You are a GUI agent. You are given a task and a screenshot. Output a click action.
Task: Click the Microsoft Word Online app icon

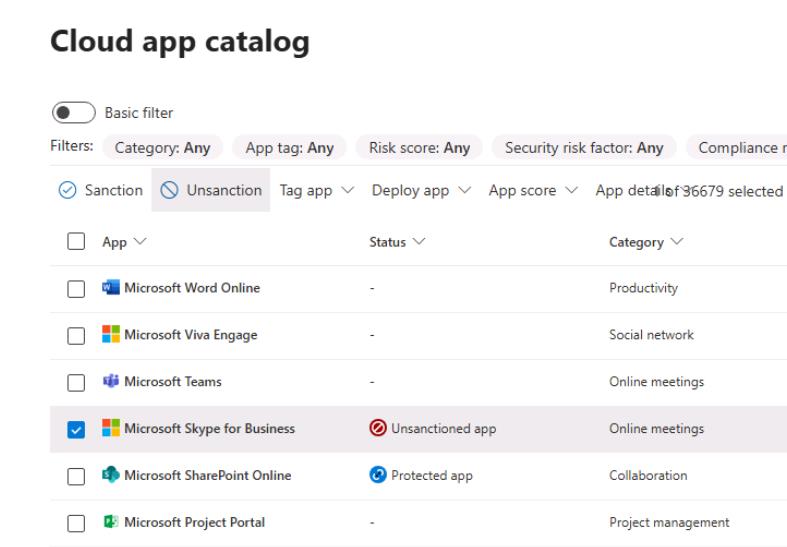tap(109, 289)
